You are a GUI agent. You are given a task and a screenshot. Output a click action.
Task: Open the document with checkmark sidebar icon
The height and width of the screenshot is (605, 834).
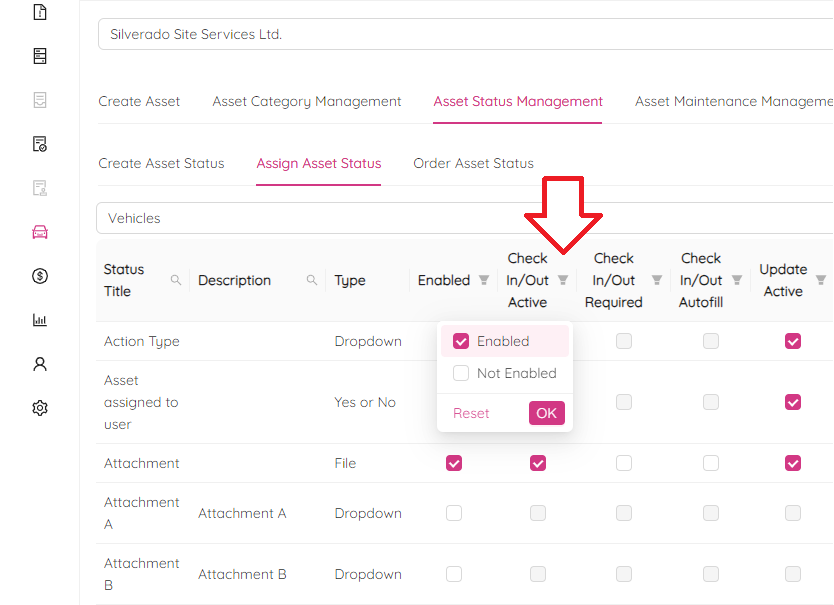click(40, 144)
